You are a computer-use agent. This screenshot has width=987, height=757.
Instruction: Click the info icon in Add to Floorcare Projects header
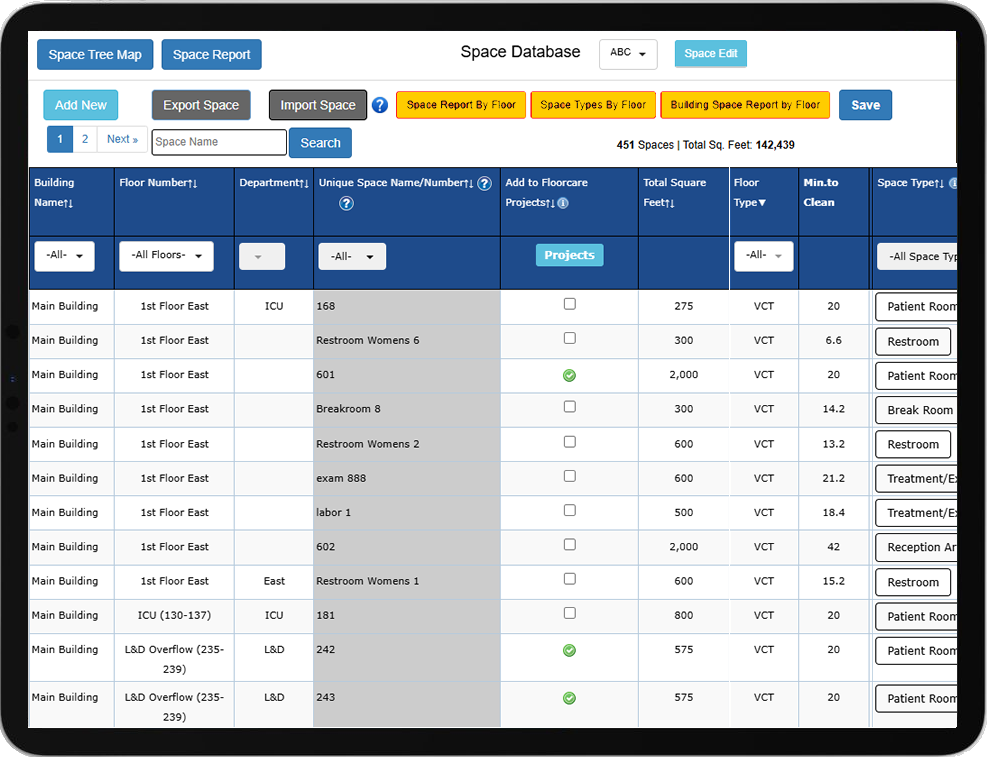pyautogui.click(x=563, y=203)
